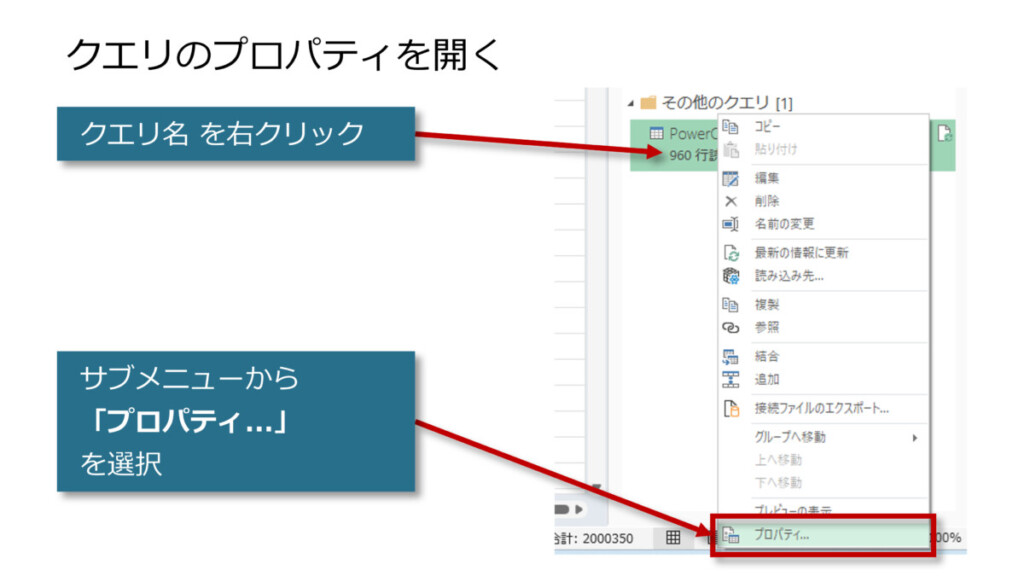Screen dimensions: 1024x576
Task: Click the 接続ファイルのエクスポート file icon
Action: point(730,408)
